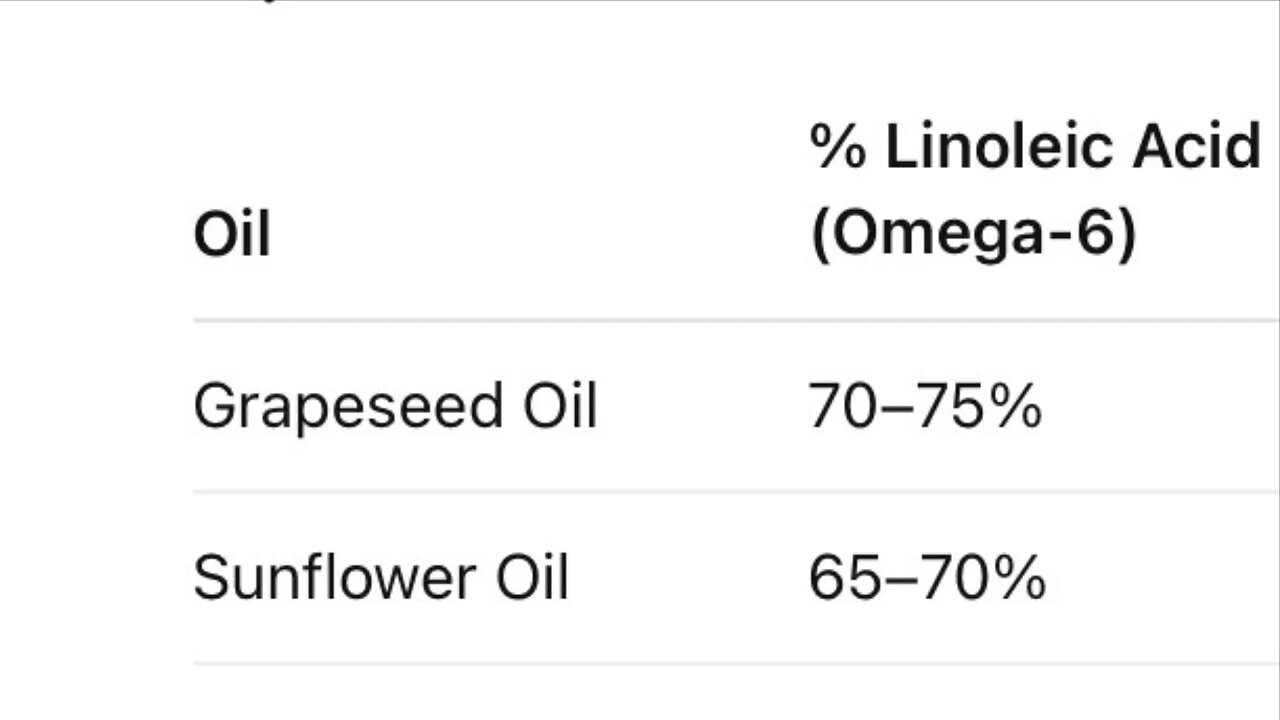Select the "70–75%" table cell
Screen dimensions: 1280x720
coord(925,407)
